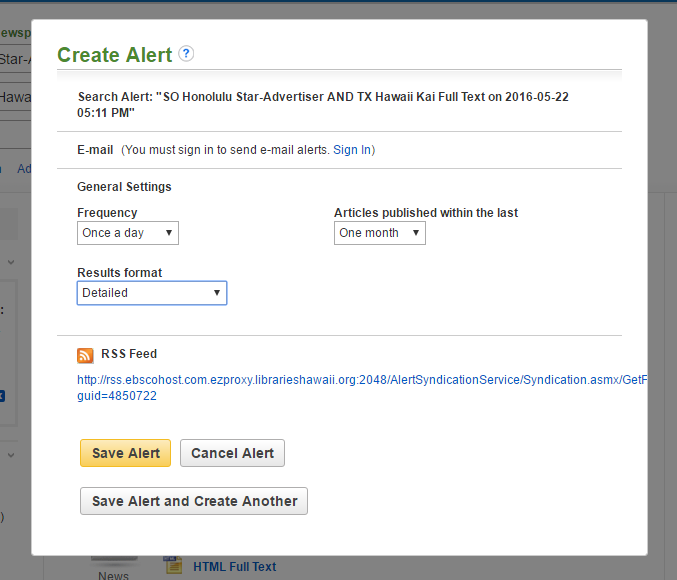Click the Create Alert heading
Image resolution: width=677 pixels, height=580 pixels.
115,55
